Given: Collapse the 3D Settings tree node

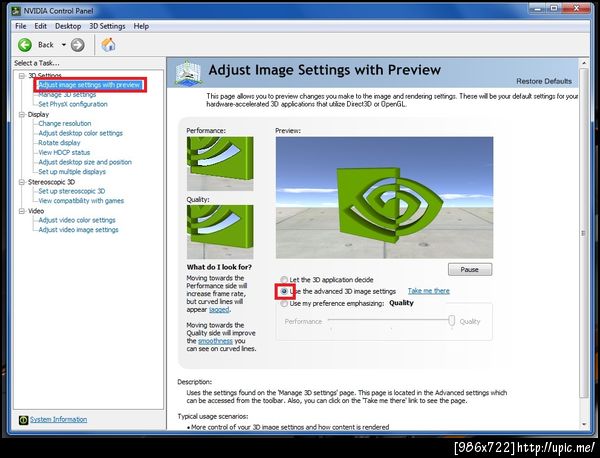Looking at the screenshot, I should point(22,76).
